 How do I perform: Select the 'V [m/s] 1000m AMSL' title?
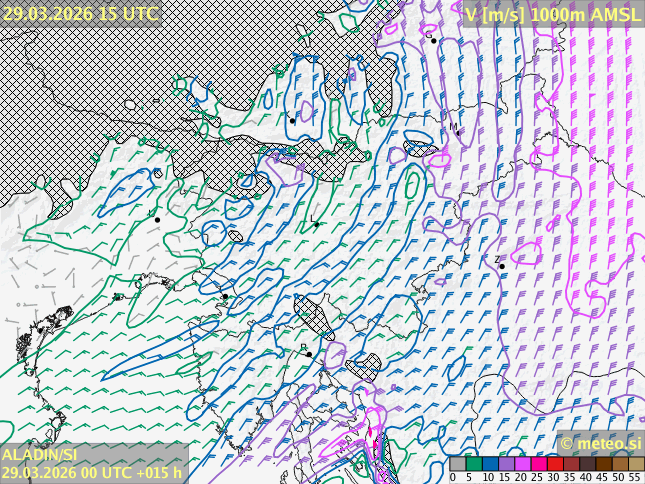coord(552,14)
